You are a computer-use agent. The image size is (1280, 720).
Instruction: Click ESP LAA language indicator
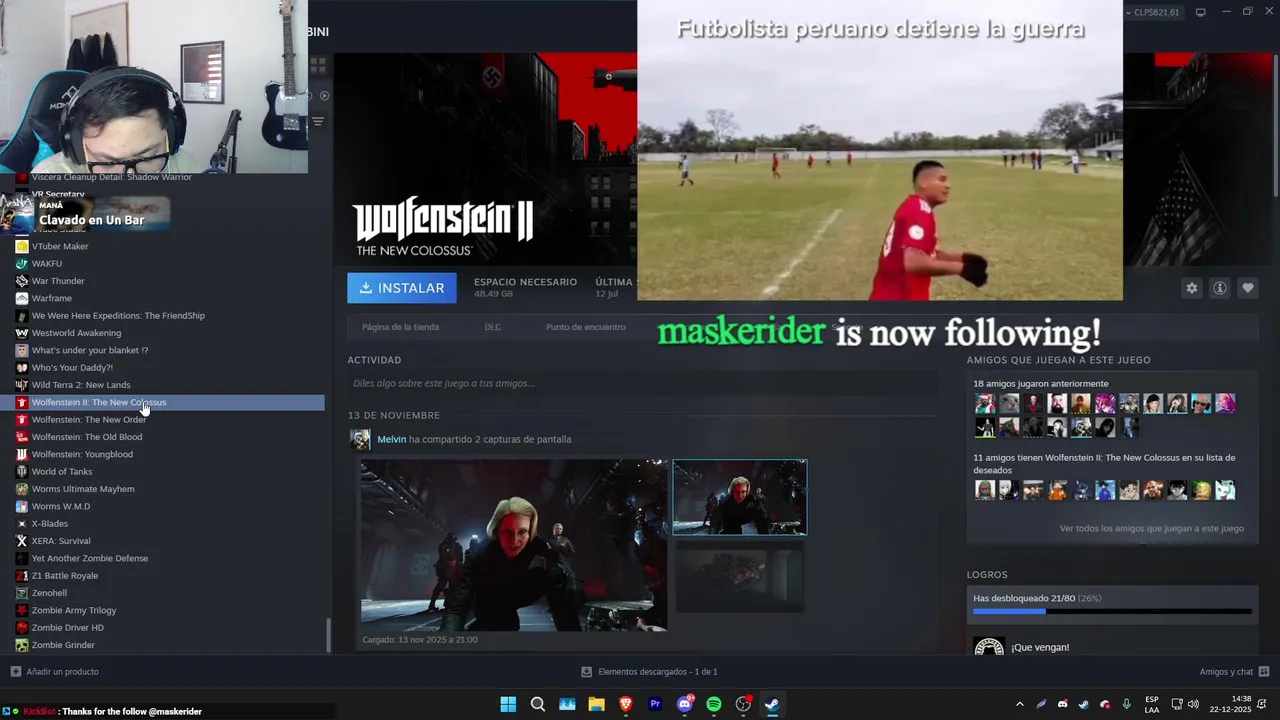point(1152,704)
